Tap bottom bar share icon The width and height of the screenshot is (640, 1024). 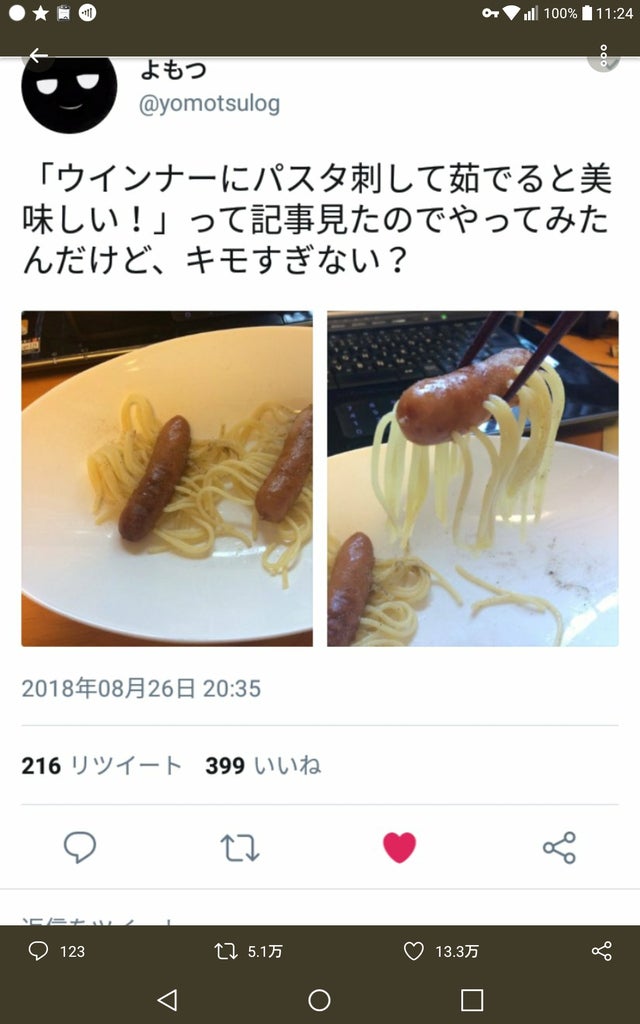click(601, 951)
